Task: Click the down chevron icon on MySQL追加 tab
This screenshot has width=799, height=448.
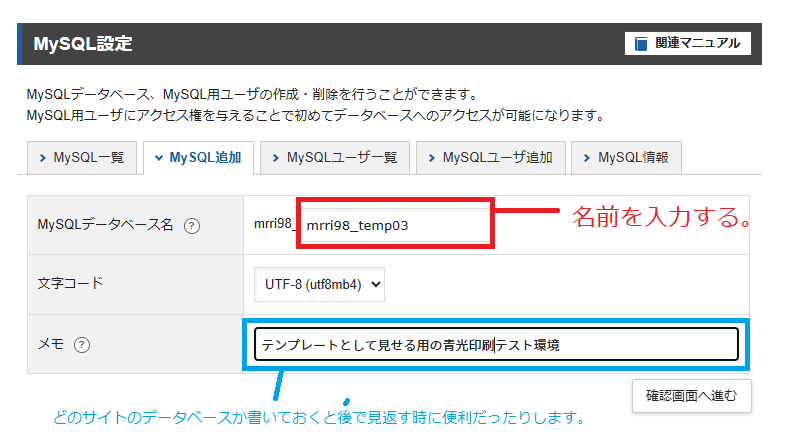Action: 158,158
